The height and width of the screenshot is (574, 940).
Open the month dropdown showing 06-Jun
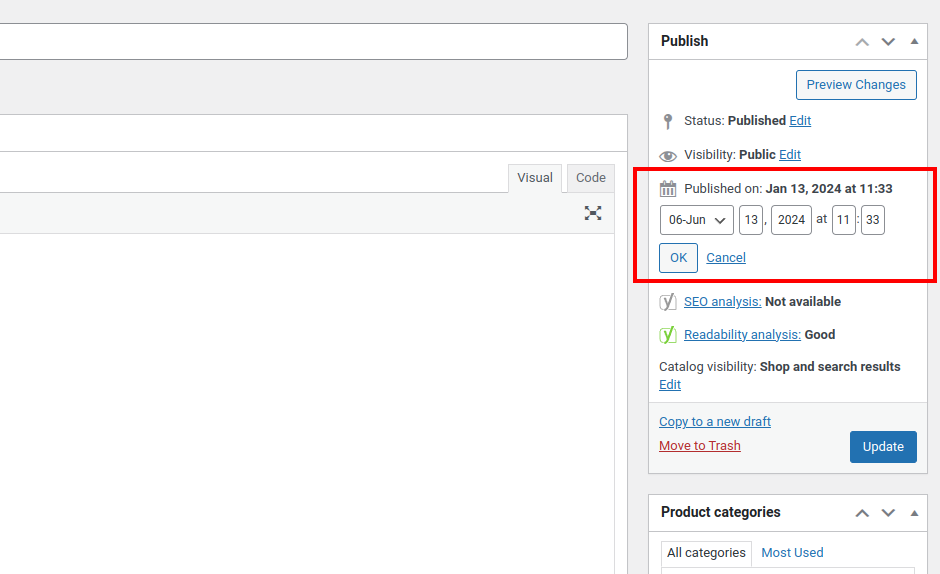pos(697,220)
